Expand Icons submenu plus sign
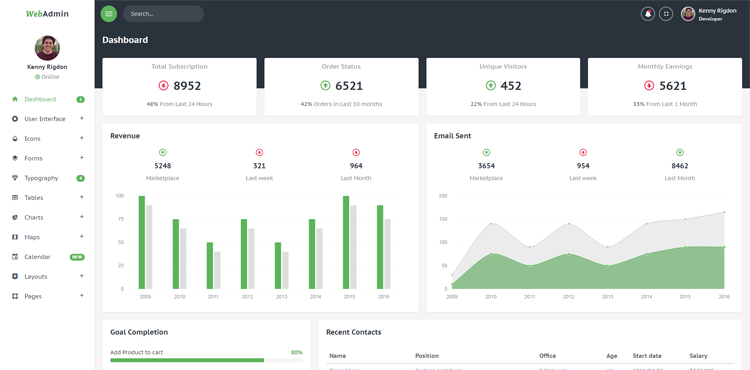This screenshot has height=370, width=750. tap(82, 138)
